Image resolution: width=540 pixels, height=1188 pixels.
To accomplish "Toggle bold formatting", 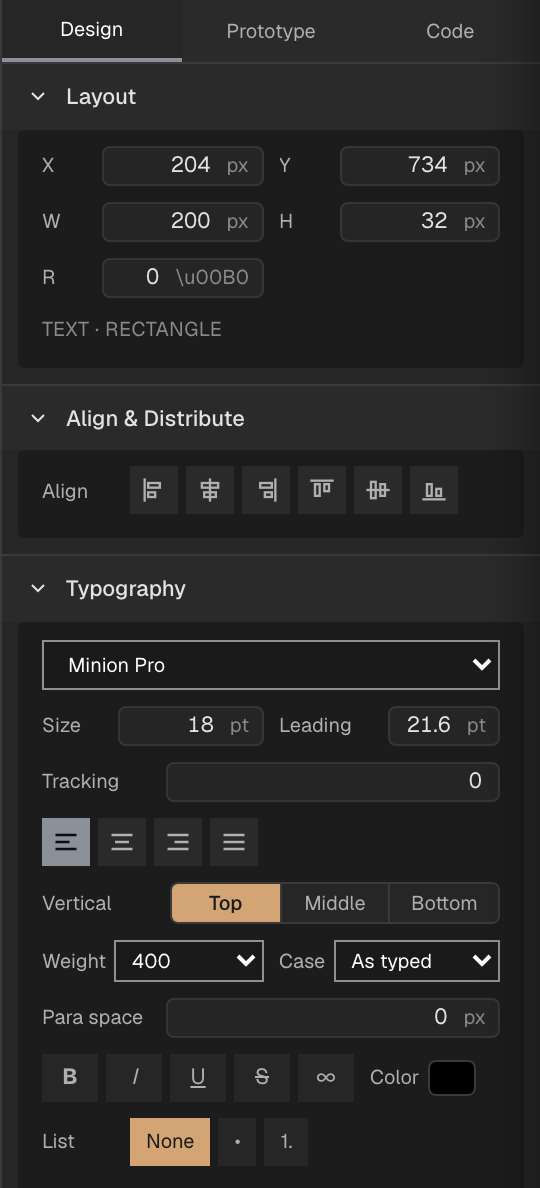I will pos(70,1077).
